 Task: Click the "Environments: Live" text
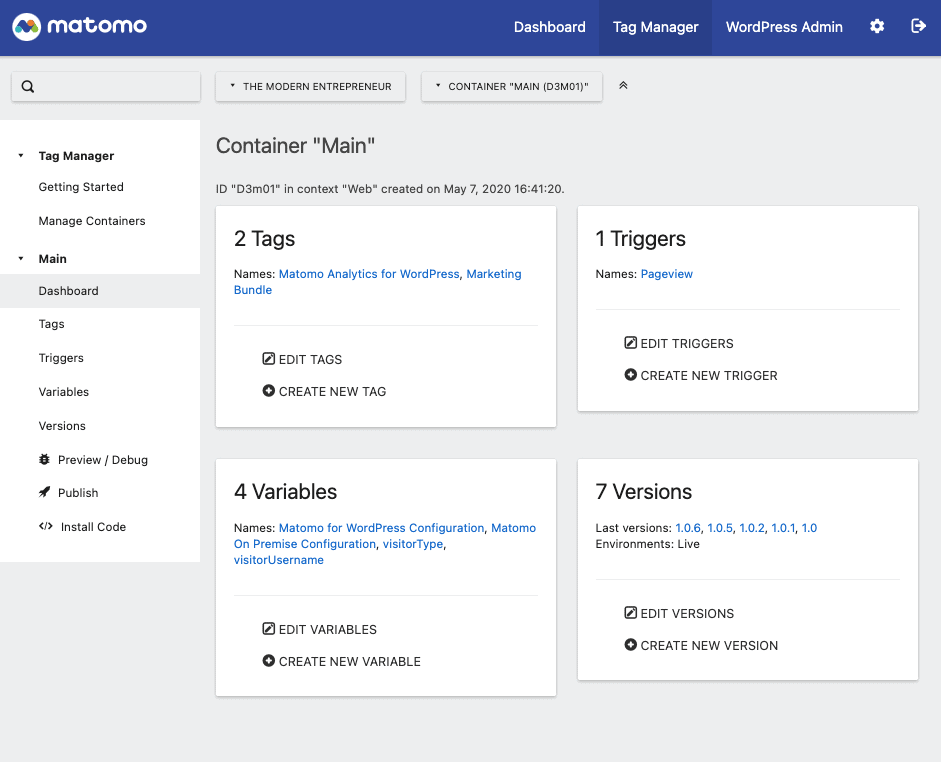pyautogui.click(x=648, y=544)
